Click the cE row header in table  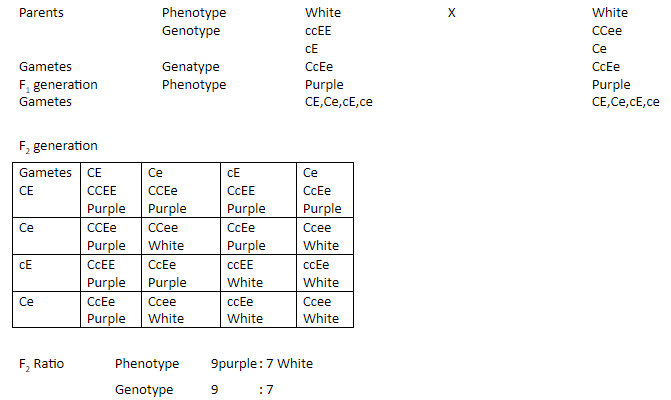[28, 264]
